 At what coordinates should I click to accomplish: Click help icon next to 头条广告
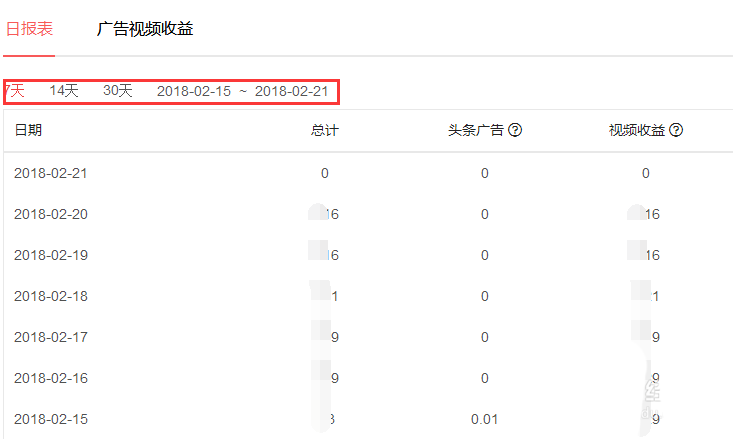pos(515,131)
